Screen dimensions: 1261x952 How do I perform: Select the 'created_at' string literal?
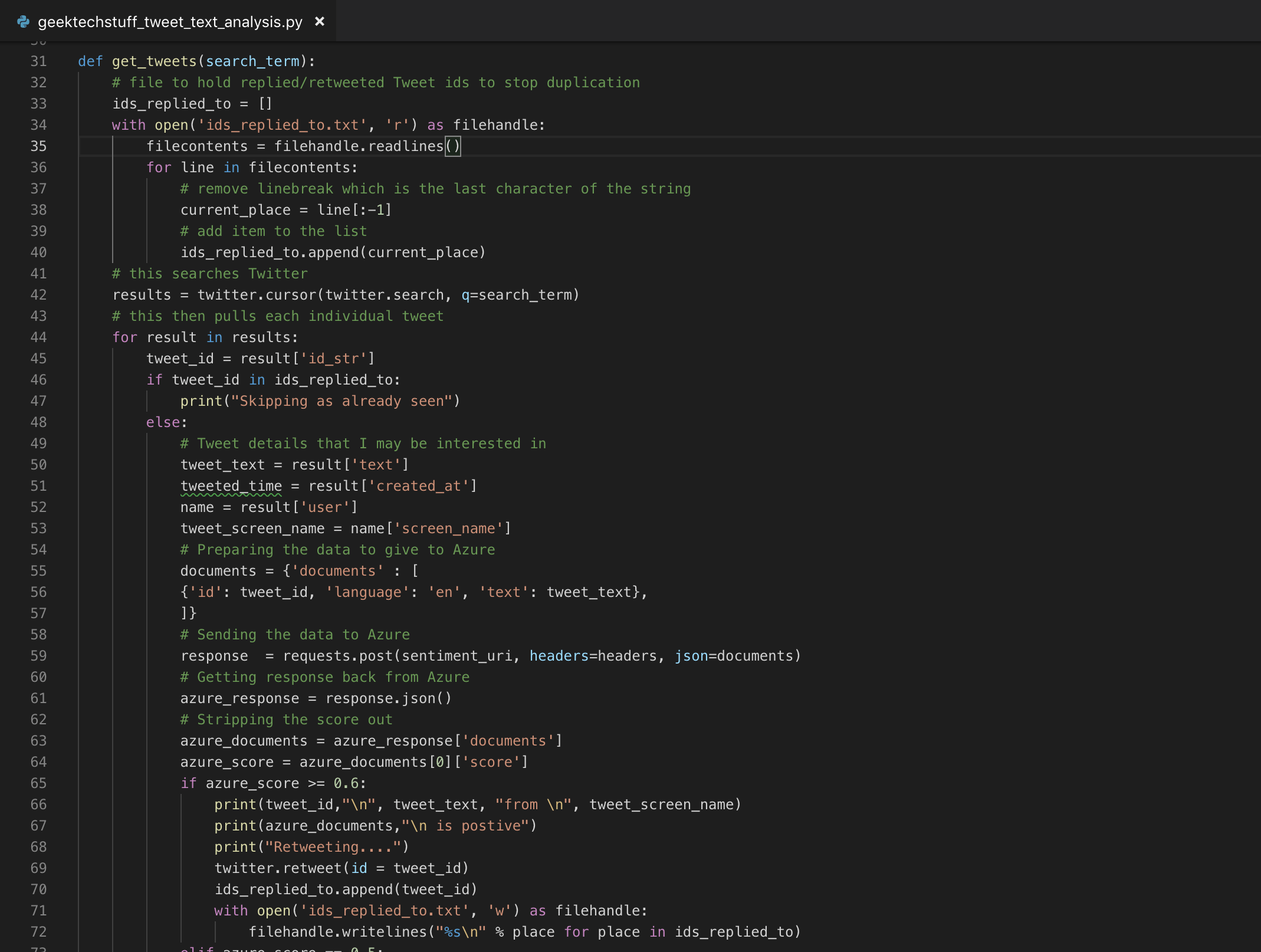click(x=420, y=485)
